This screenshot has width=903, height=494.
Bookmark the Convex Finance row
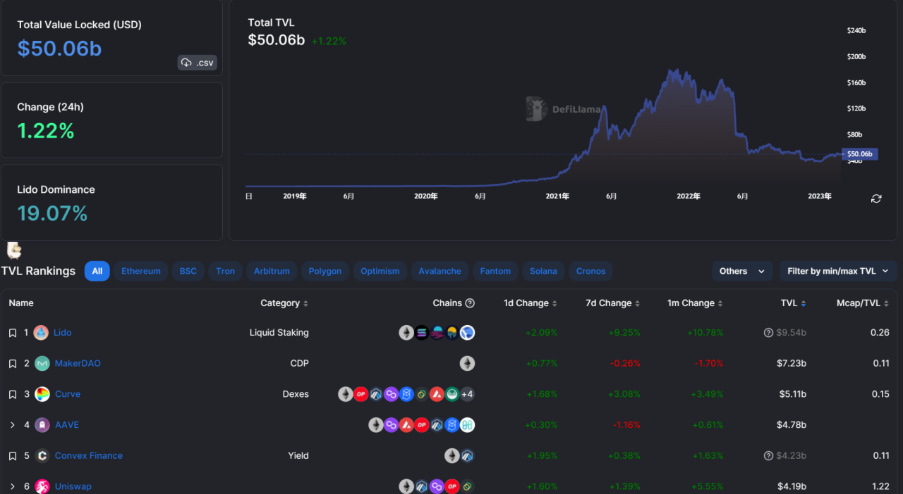pyautogui.click(x=12, y=455)
